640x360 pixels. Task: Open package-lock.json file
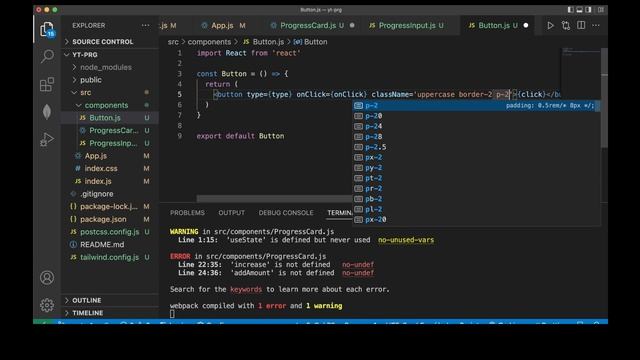click(x=109, y=207)
